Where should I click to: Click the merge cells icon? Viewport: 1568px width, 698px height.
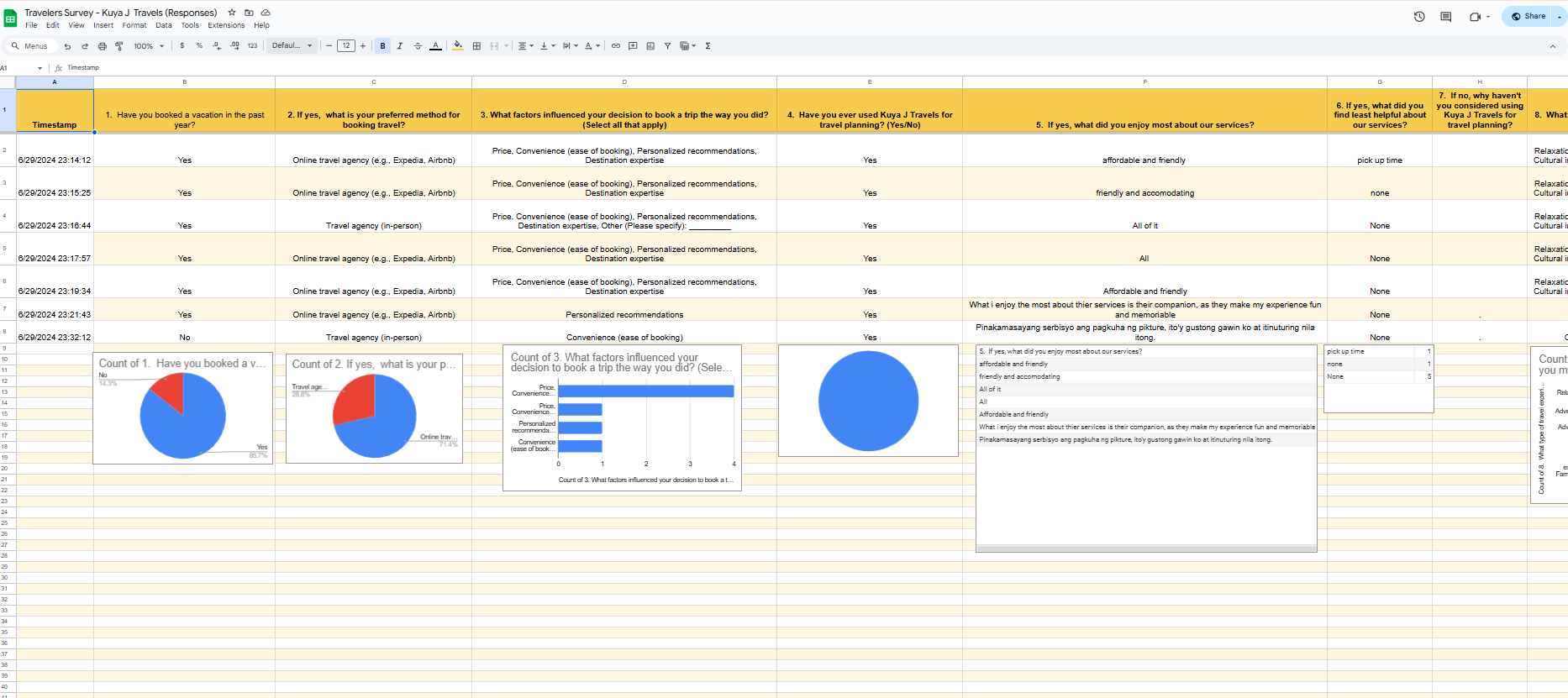click(x=494, y=46)
